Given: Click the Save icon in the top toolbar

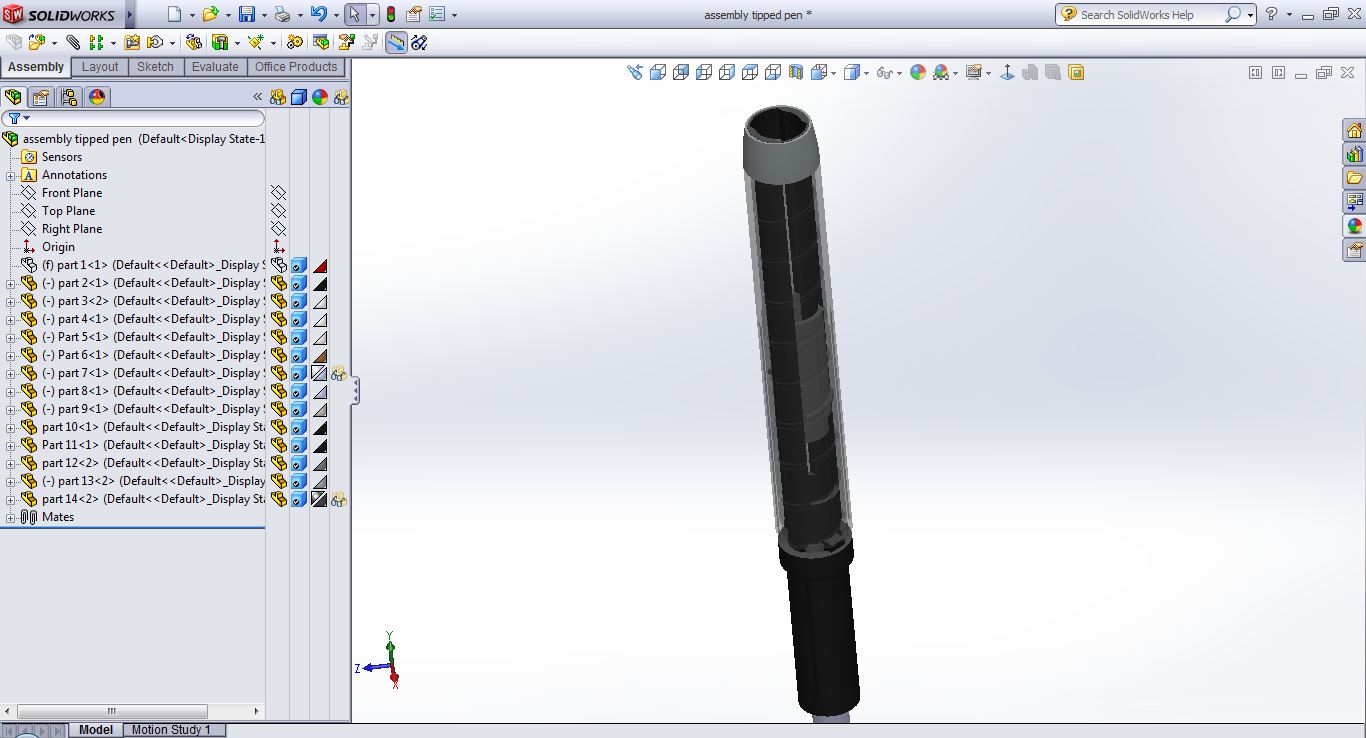Looking at the screenshot, I should click(x=246, y=14).
